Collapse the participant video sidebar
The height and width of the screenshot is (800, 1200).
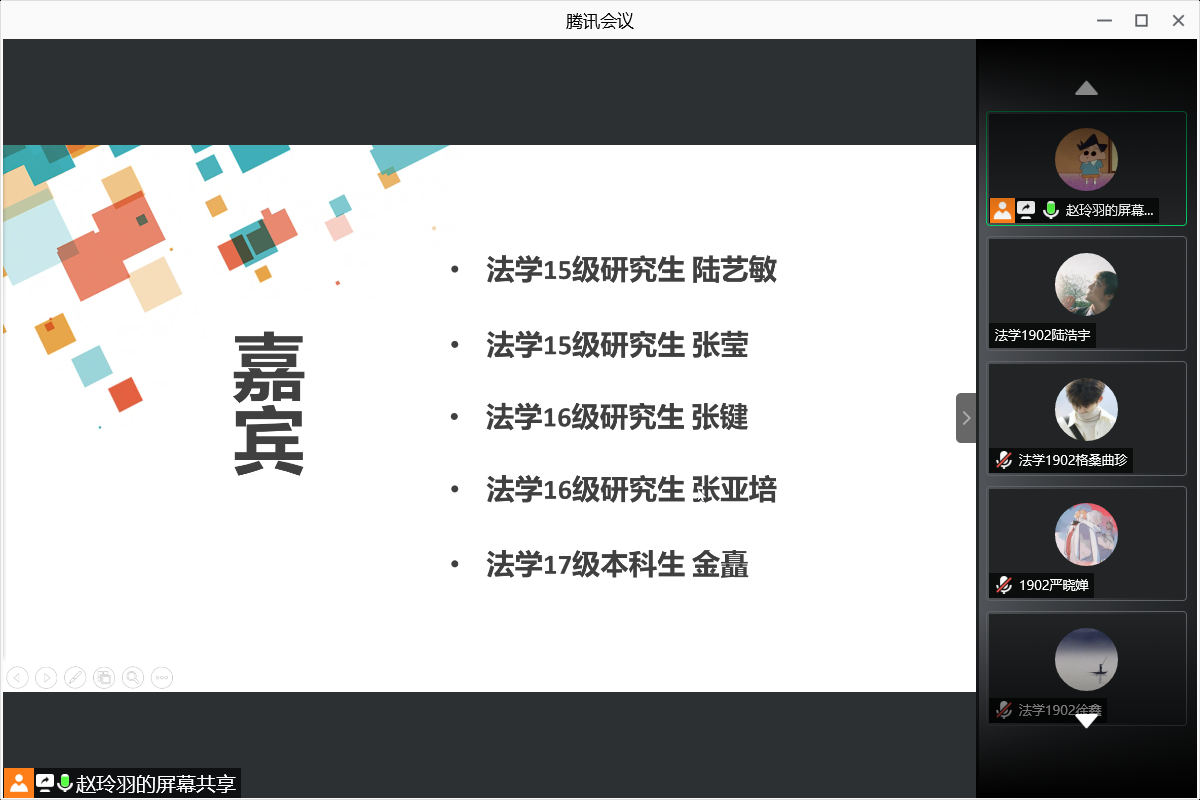coord(966,418)
